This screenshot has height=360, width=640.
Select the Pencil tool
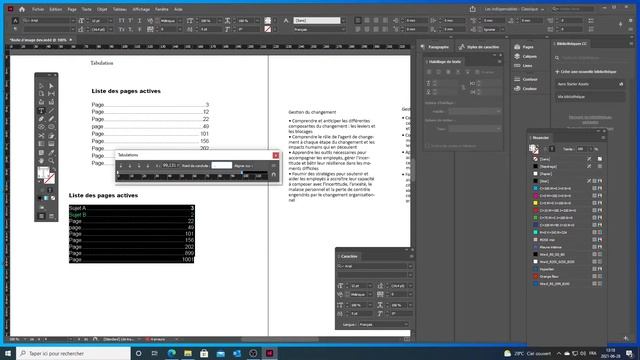coord(51,119)
